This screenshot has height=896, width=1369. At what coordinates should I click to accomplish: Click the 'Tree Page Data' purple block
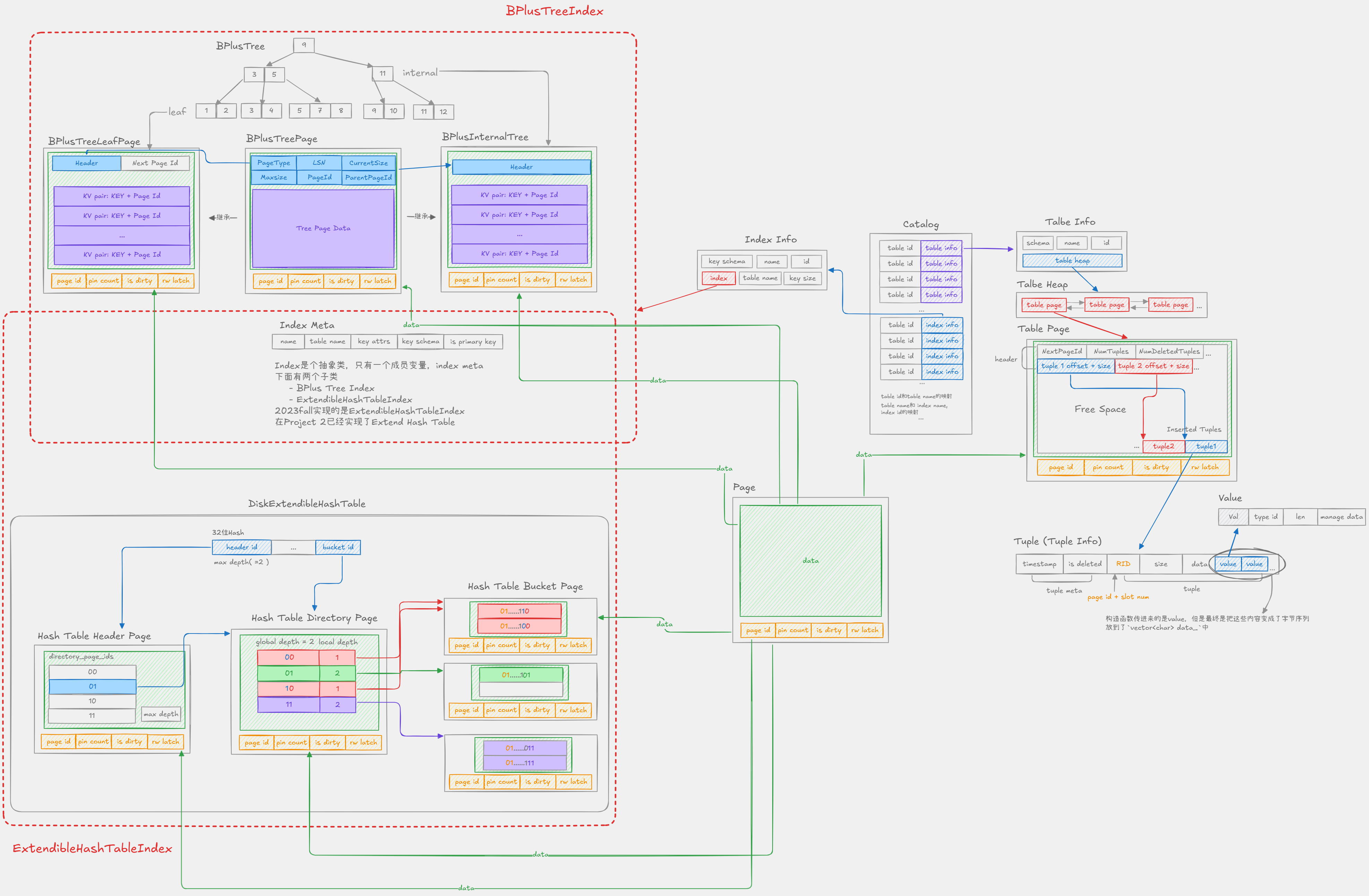tap(323, 228)
